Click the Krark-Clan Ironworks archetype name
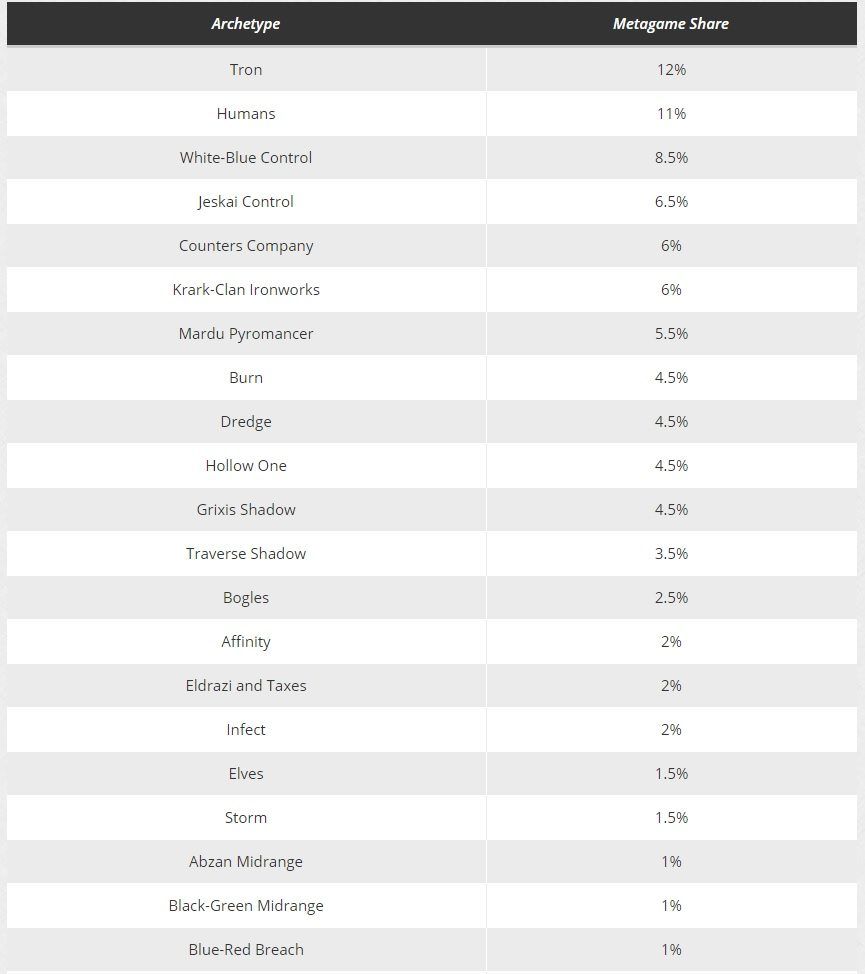 [x=246, y=290]
